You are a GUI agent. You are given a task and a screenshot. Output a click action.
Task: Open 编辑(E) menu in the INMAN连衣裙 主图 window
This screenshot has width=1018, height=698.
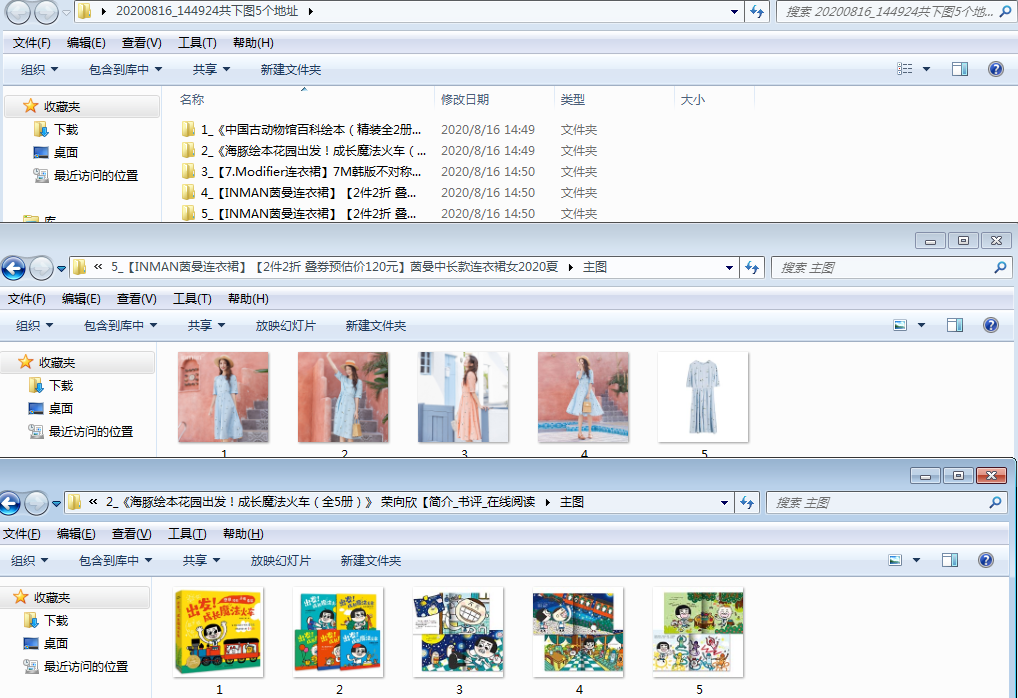[x=81, y=299]
